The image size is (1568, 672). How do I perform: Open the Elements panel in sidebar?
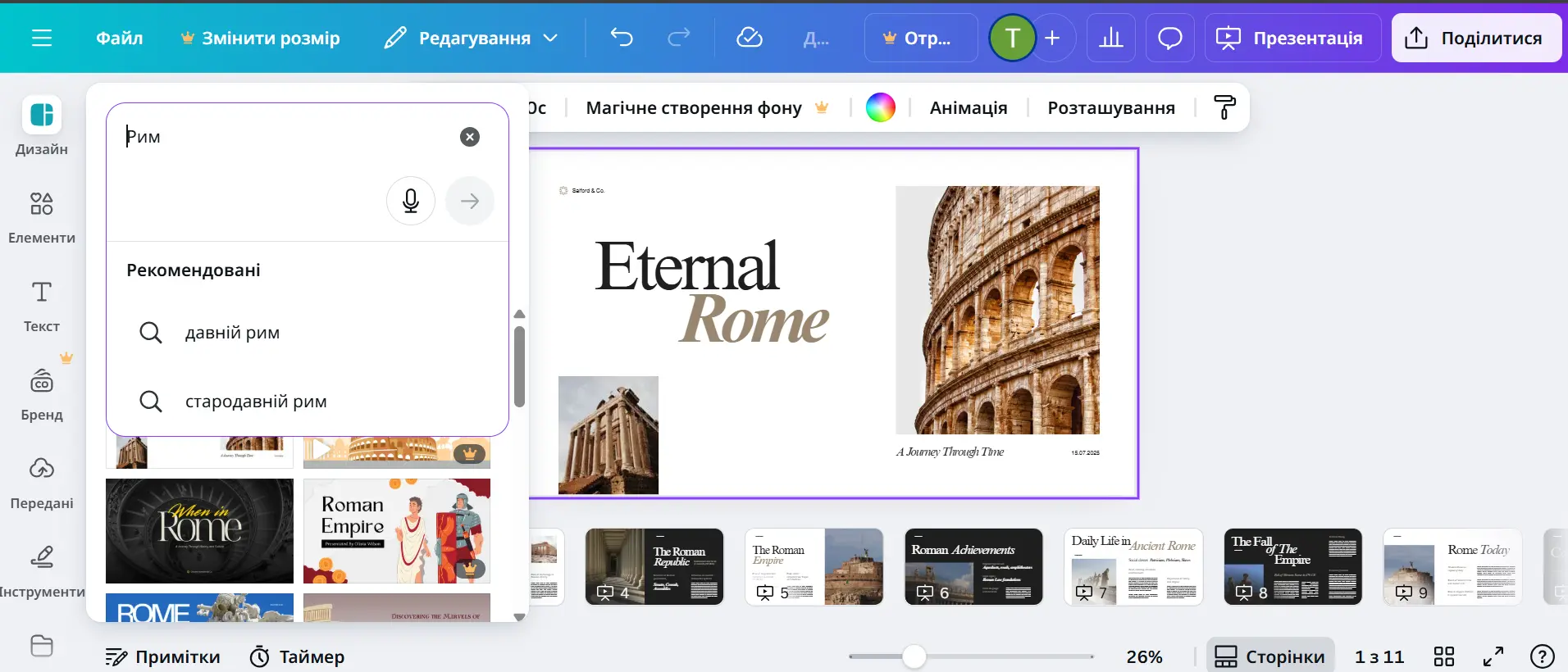42,216
